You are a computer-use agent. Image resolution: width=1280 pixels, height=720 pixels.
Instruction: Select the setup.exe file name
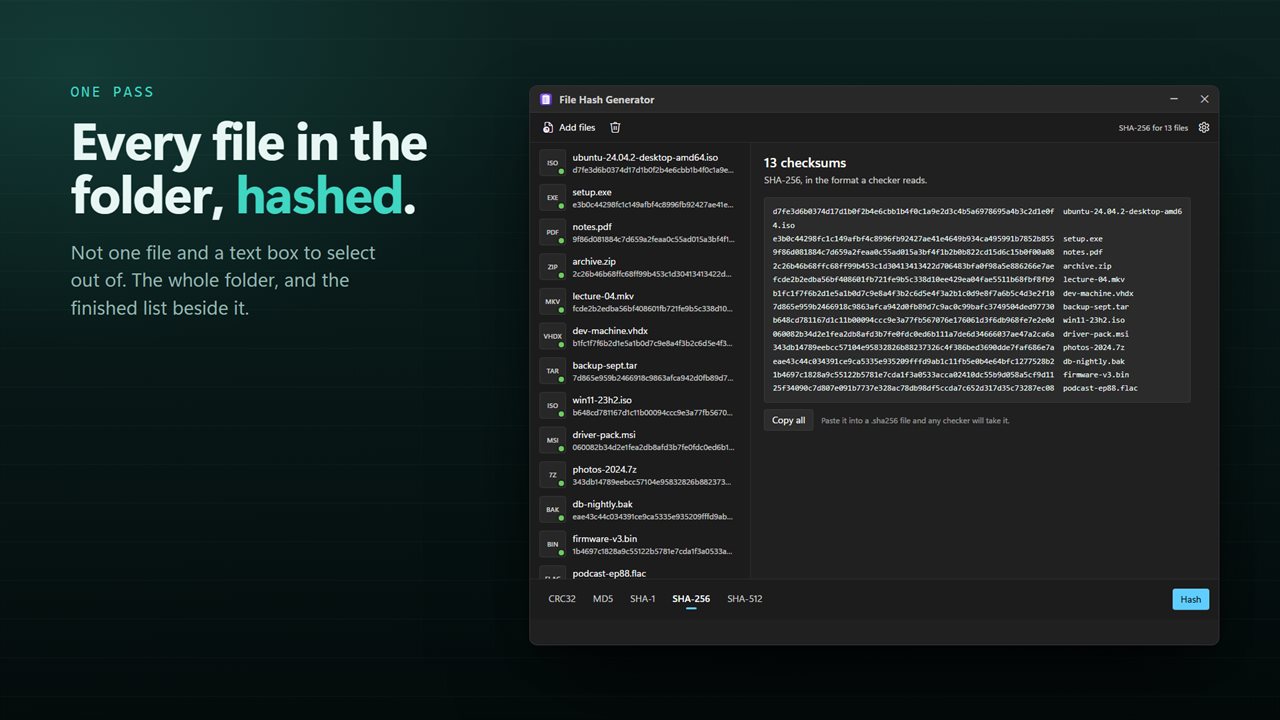tap(592, 192)
